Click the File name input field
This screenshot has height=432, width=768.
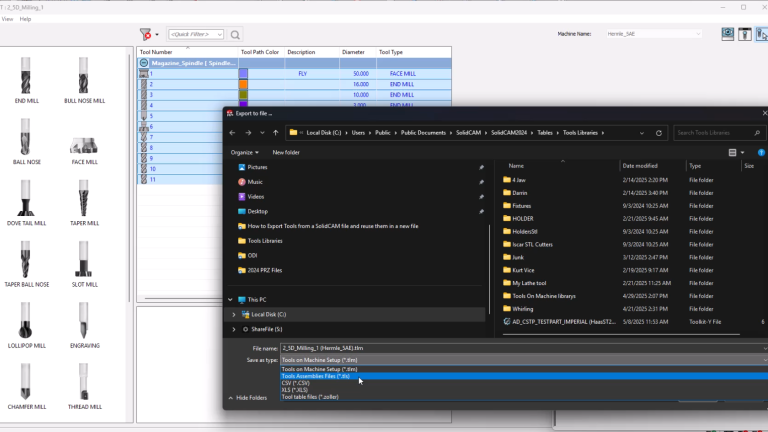524,348
